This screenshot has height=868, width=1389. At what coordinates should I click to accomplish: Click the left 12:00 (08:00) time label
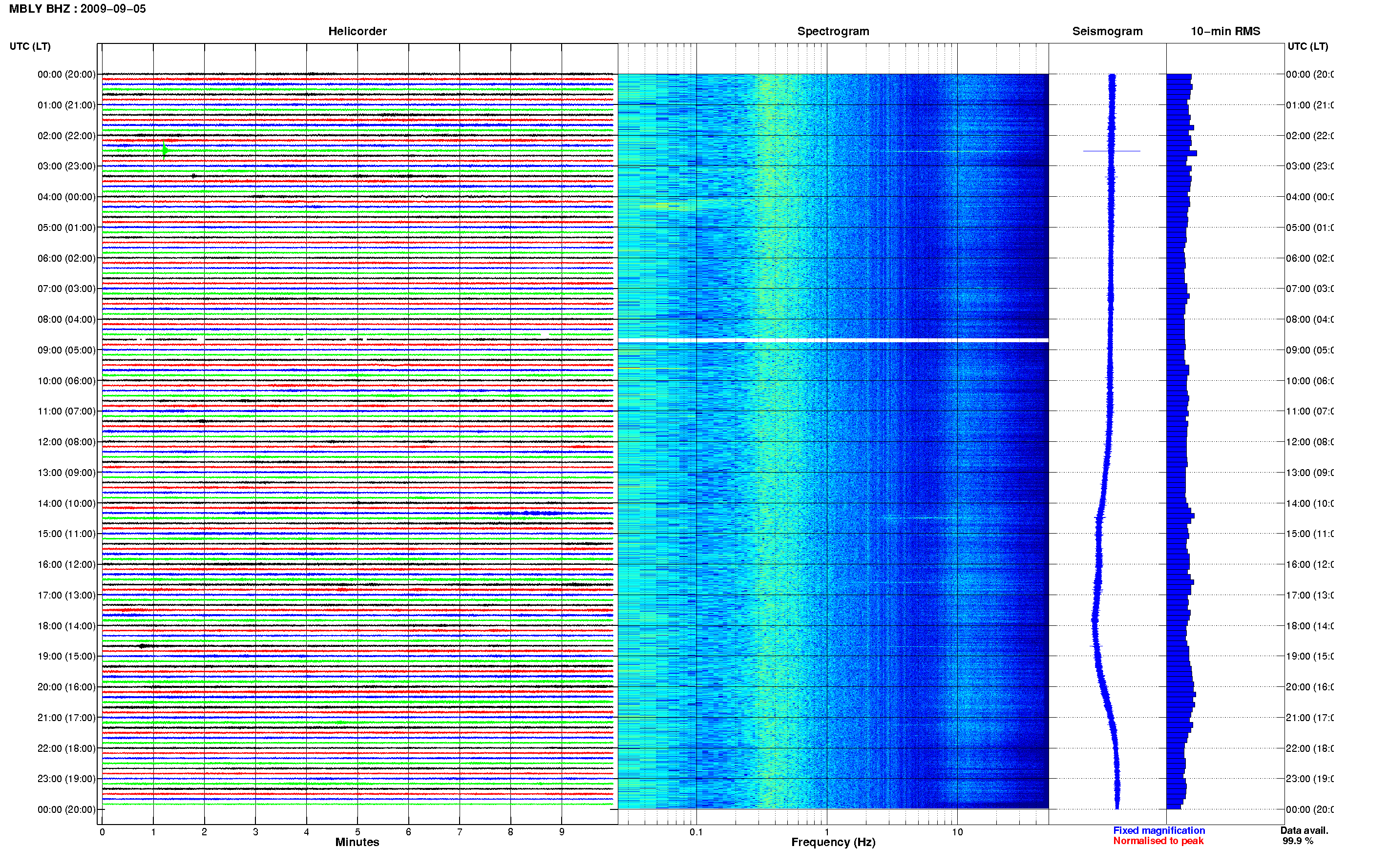click(x=66, y=442)
